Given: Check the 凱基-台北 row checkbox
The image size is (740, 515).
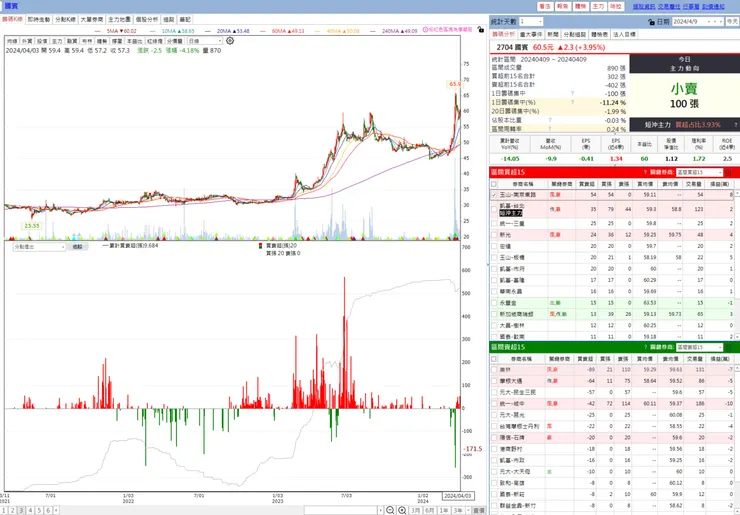Looking at the screenshot, I should [x=494, y=209].
